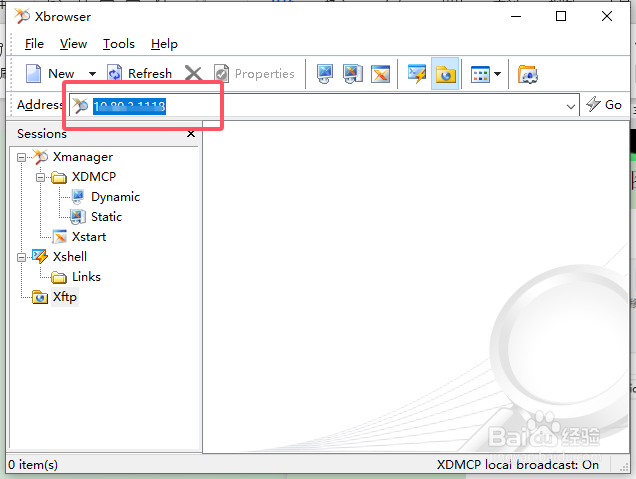
Task: Open the File menu
Action: pos(34,44)
